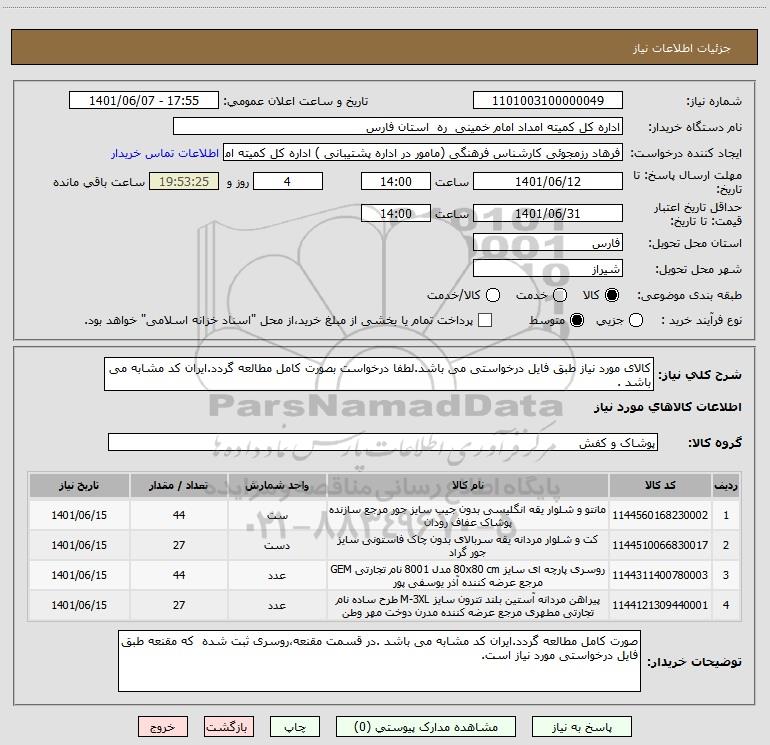
Task: Click product code 1144311400780003
Action: coord(660,575)
